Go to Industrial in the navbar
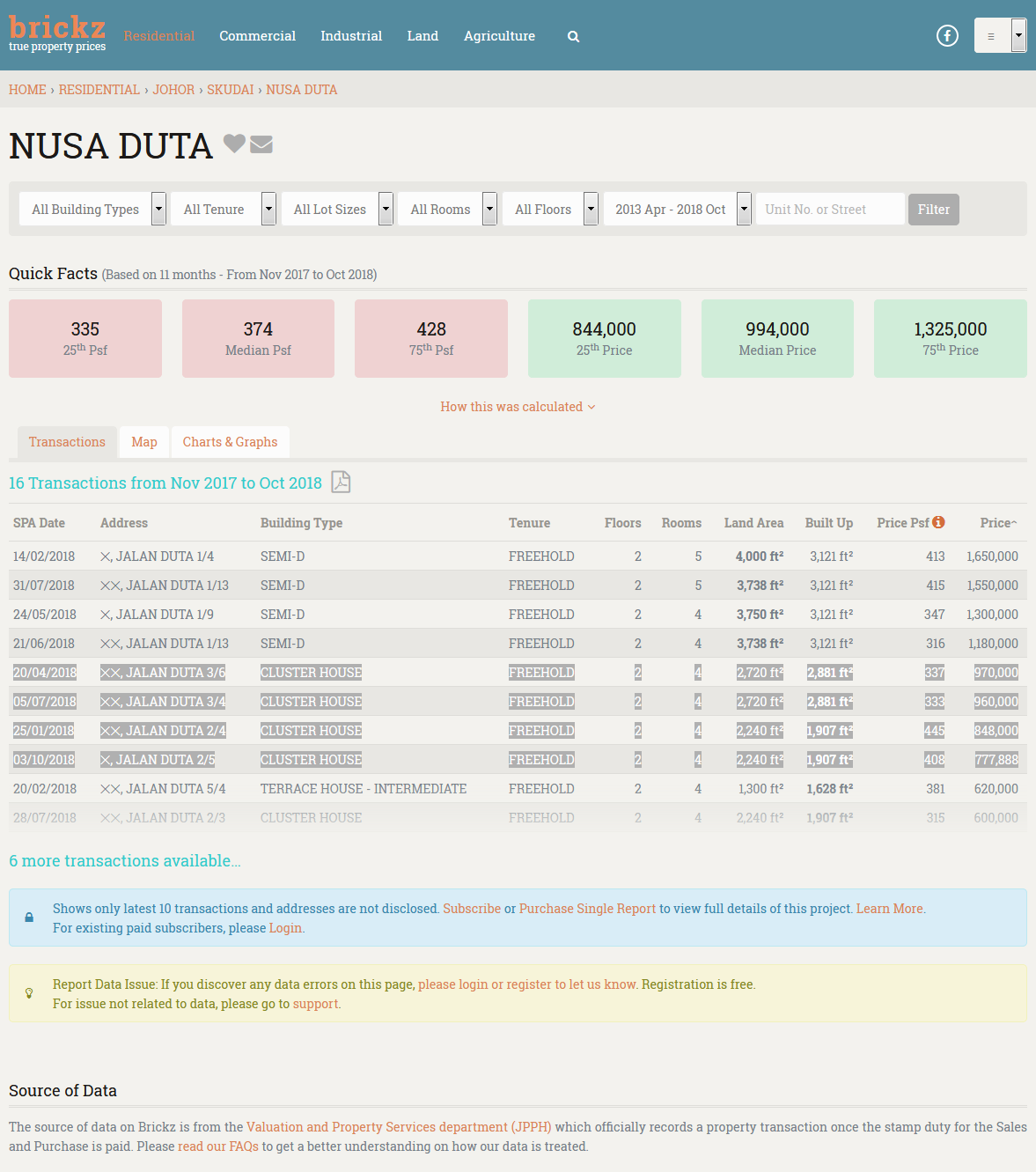The width and height of the screenshot is (1036, 1172). coord(351,36)
